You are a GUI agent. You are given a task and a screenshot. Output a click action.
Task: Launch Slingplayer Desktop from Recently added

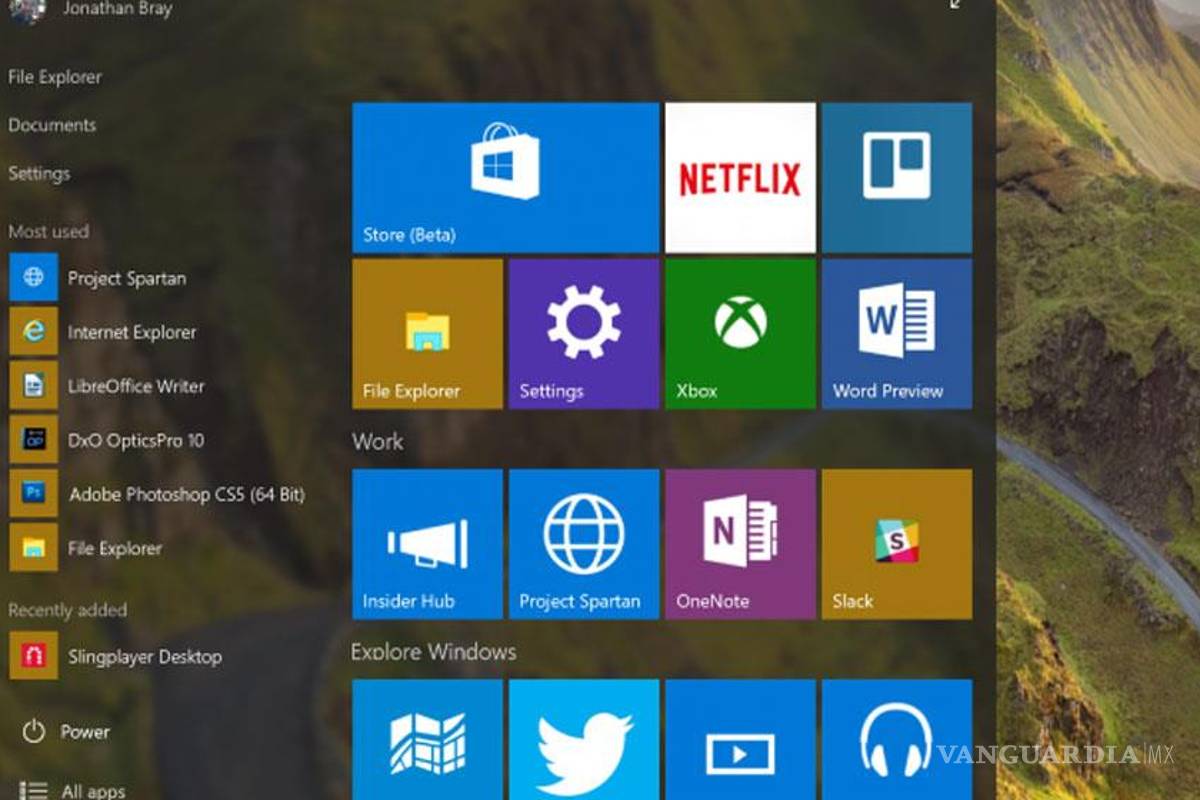[144, 657]
